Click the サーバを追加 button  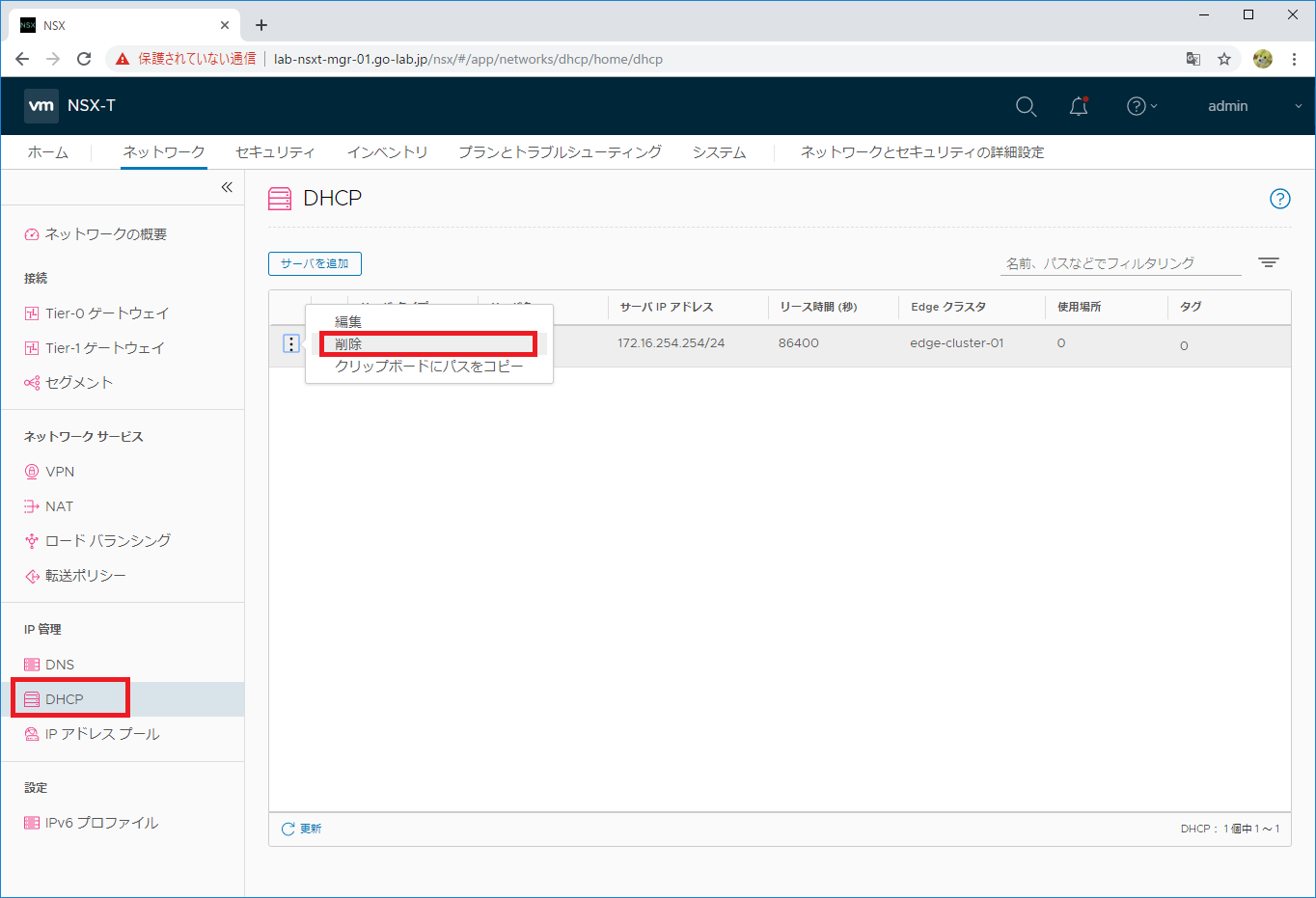(x=315, y=263)
